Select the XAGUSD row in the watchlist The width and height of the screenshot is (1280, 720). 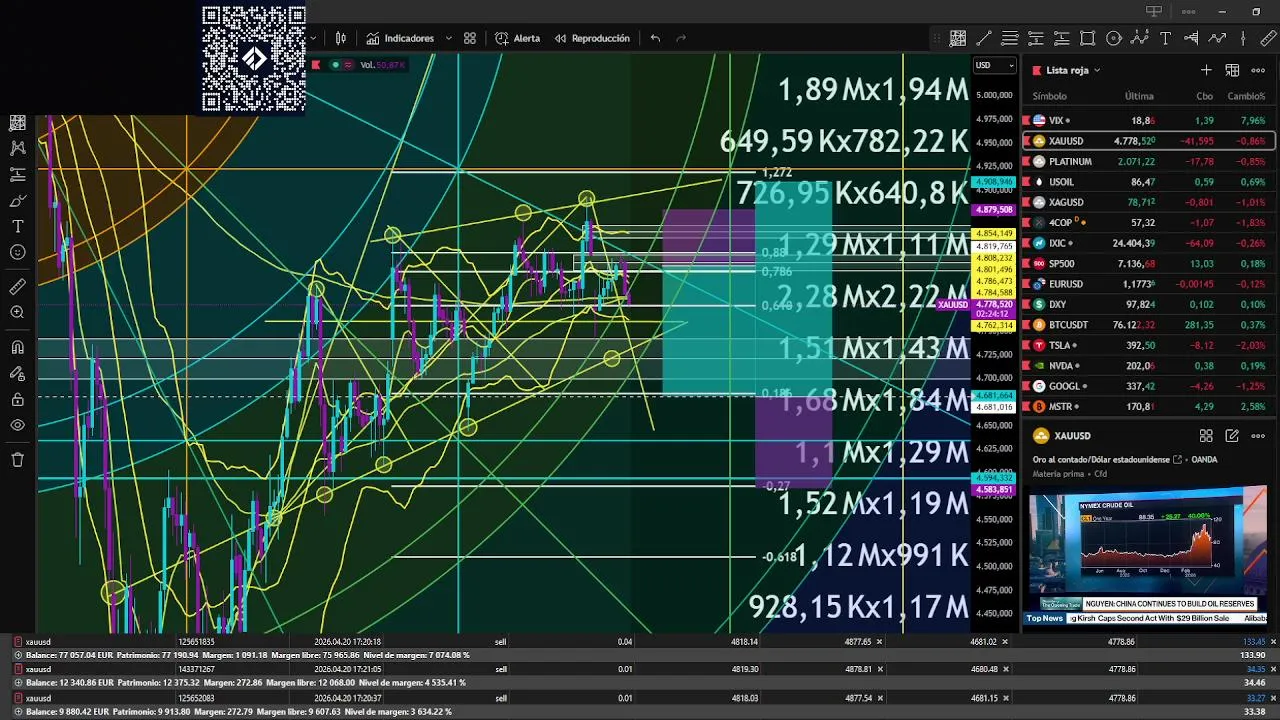click(x=1149, y=202)
